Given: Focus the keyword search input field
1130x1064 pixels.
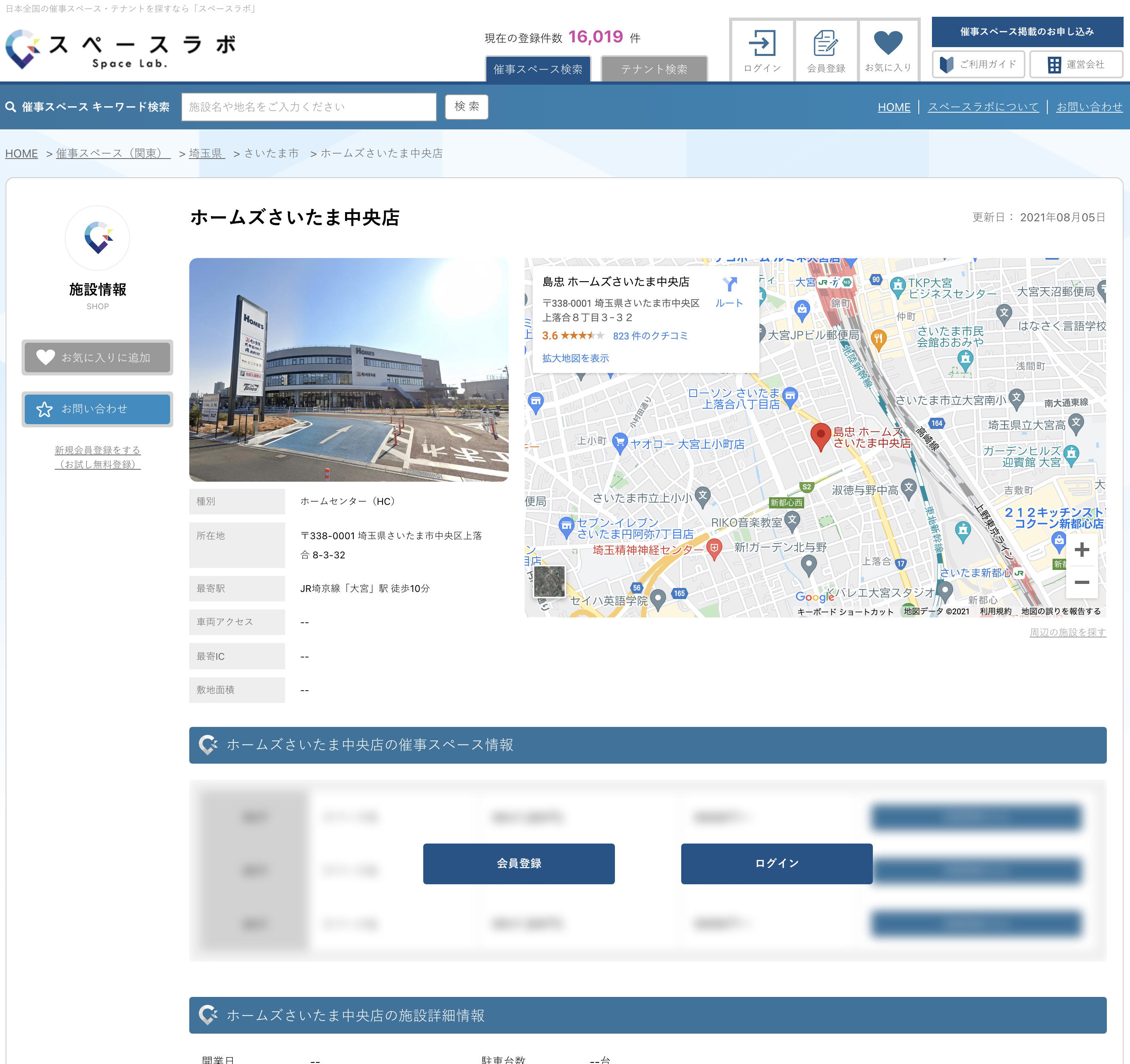Looking at the screenshot, I should tap(309, 107).
